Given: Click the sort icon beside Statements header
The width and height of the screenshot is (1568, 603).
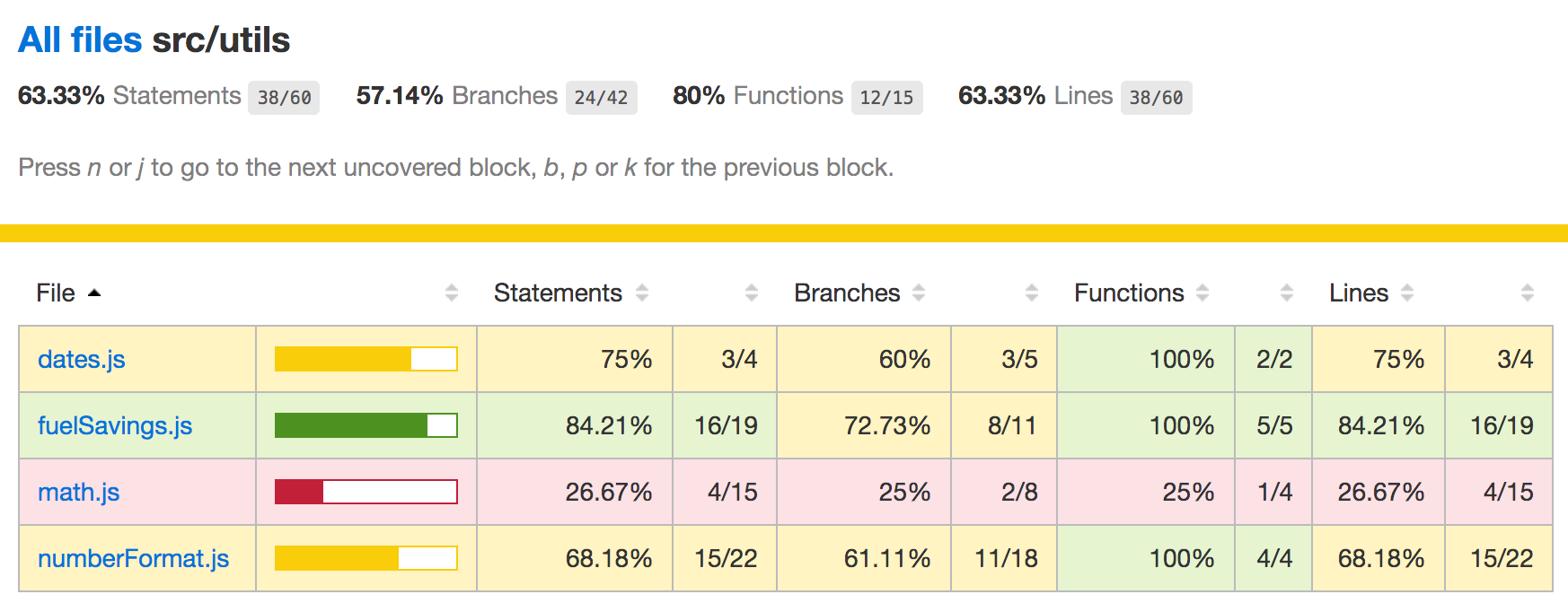Looking at the screenshot, I should [642, 293].
